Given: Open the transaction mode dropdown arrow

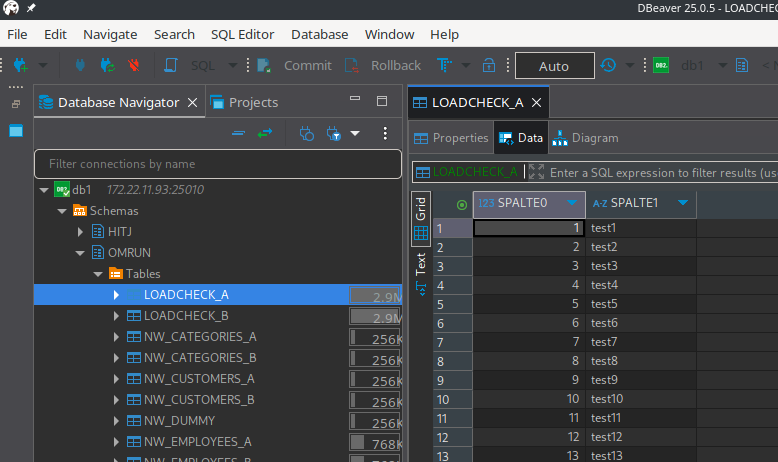Looking at the screenshot, I should [465, 65].
